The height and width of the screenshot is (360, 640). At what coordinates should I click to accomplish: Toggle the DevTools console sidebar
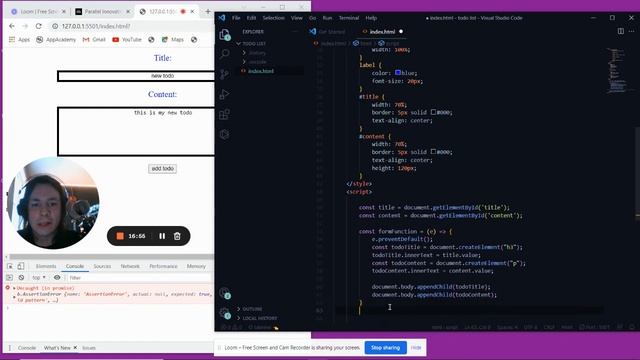(9, 278)
